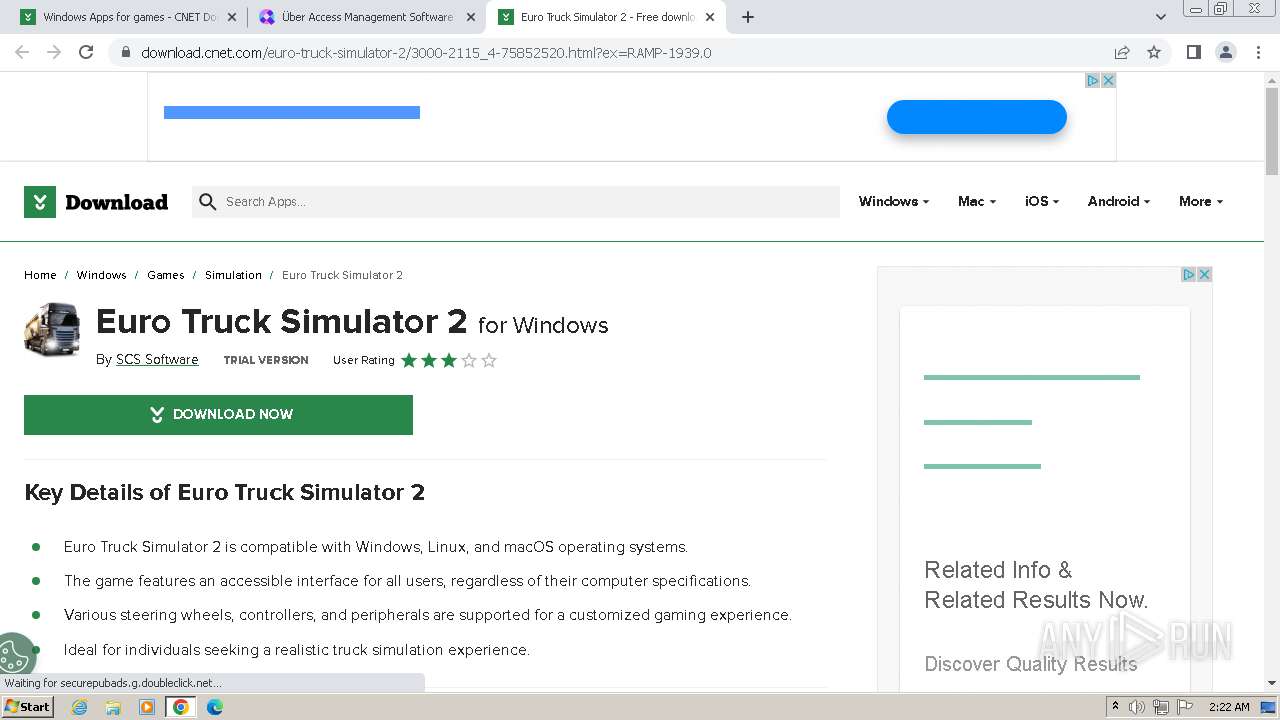This screenshot has width=1280, height=720.
Task: Click the taskbar clock 2:22 AM
Action: pos(1229,707)
